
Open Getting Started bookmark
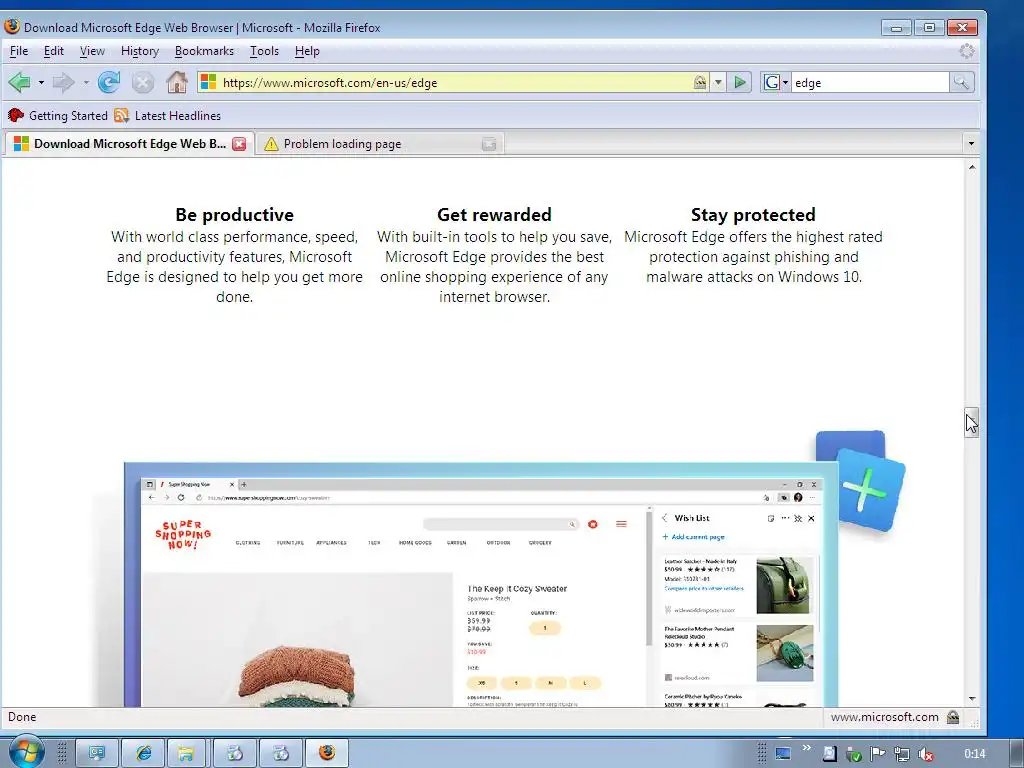pos(57,116)
